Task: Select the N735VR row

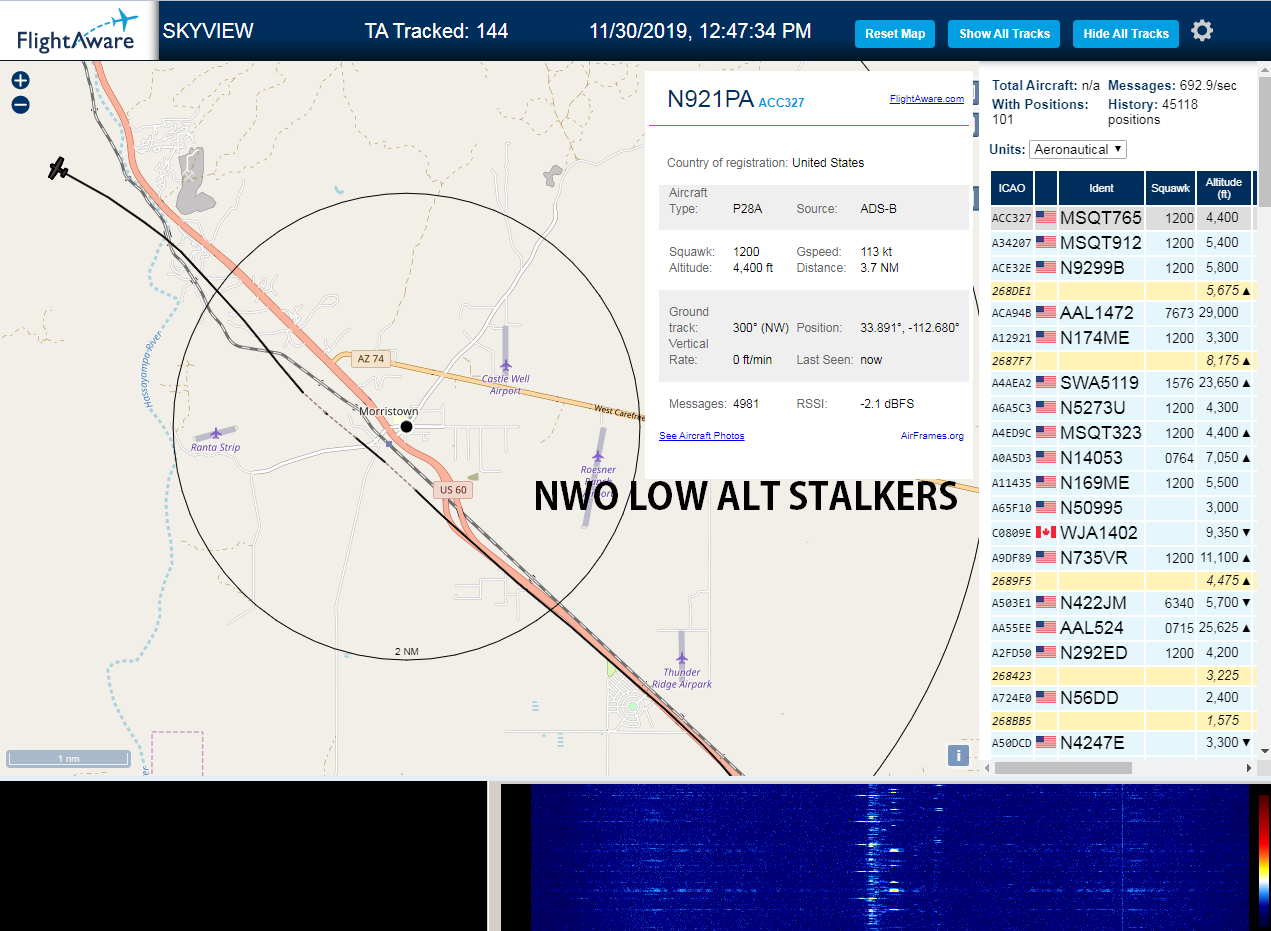Action: pos(1123,558)
